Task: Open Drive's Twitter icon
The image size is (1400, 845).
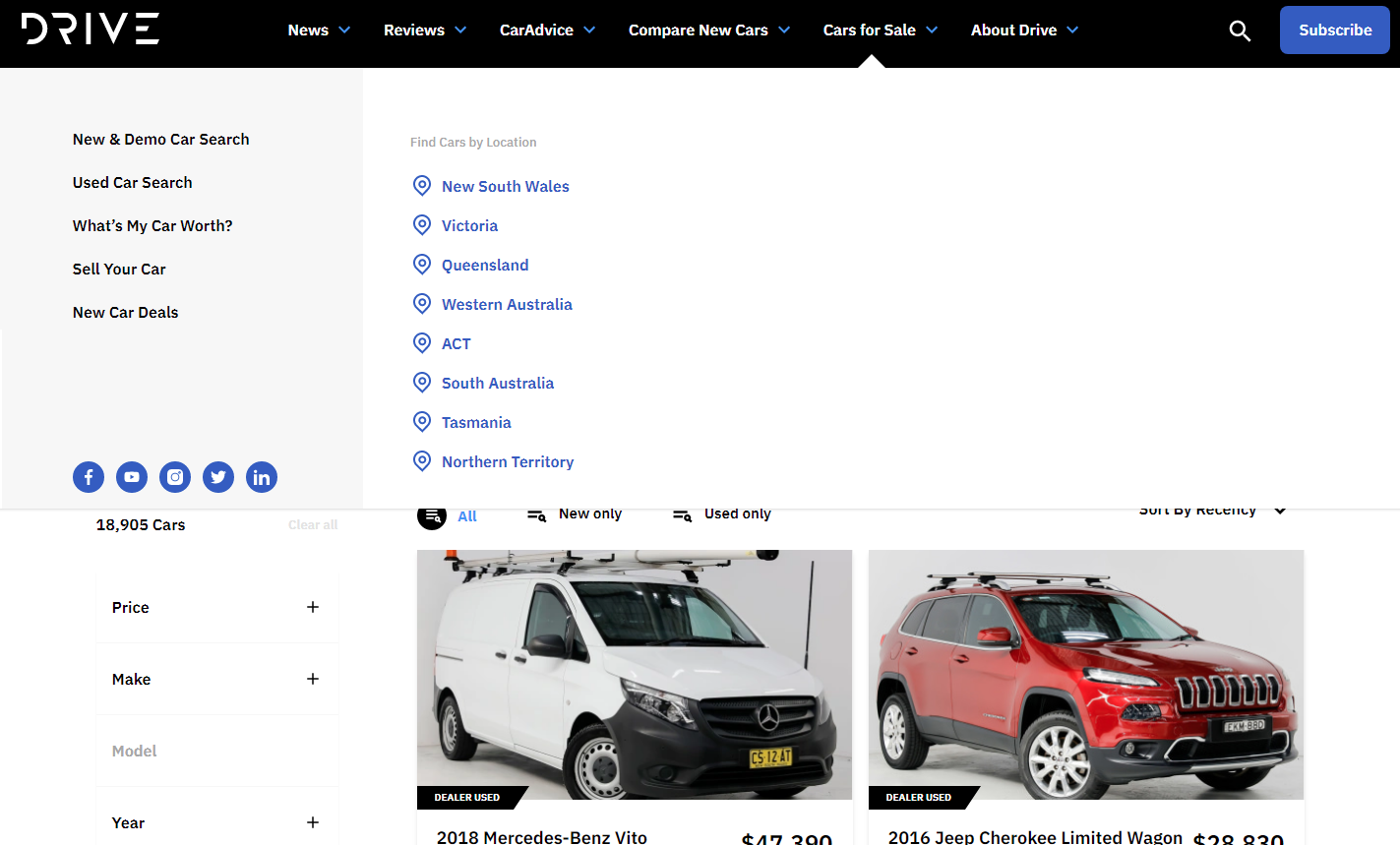Action: click(x=218, y=477)
